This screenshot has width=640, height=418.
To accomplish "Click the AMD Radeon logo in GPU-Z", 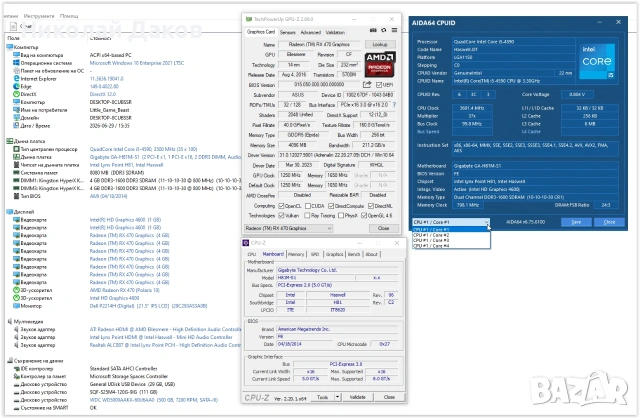I will pos(380,64).
